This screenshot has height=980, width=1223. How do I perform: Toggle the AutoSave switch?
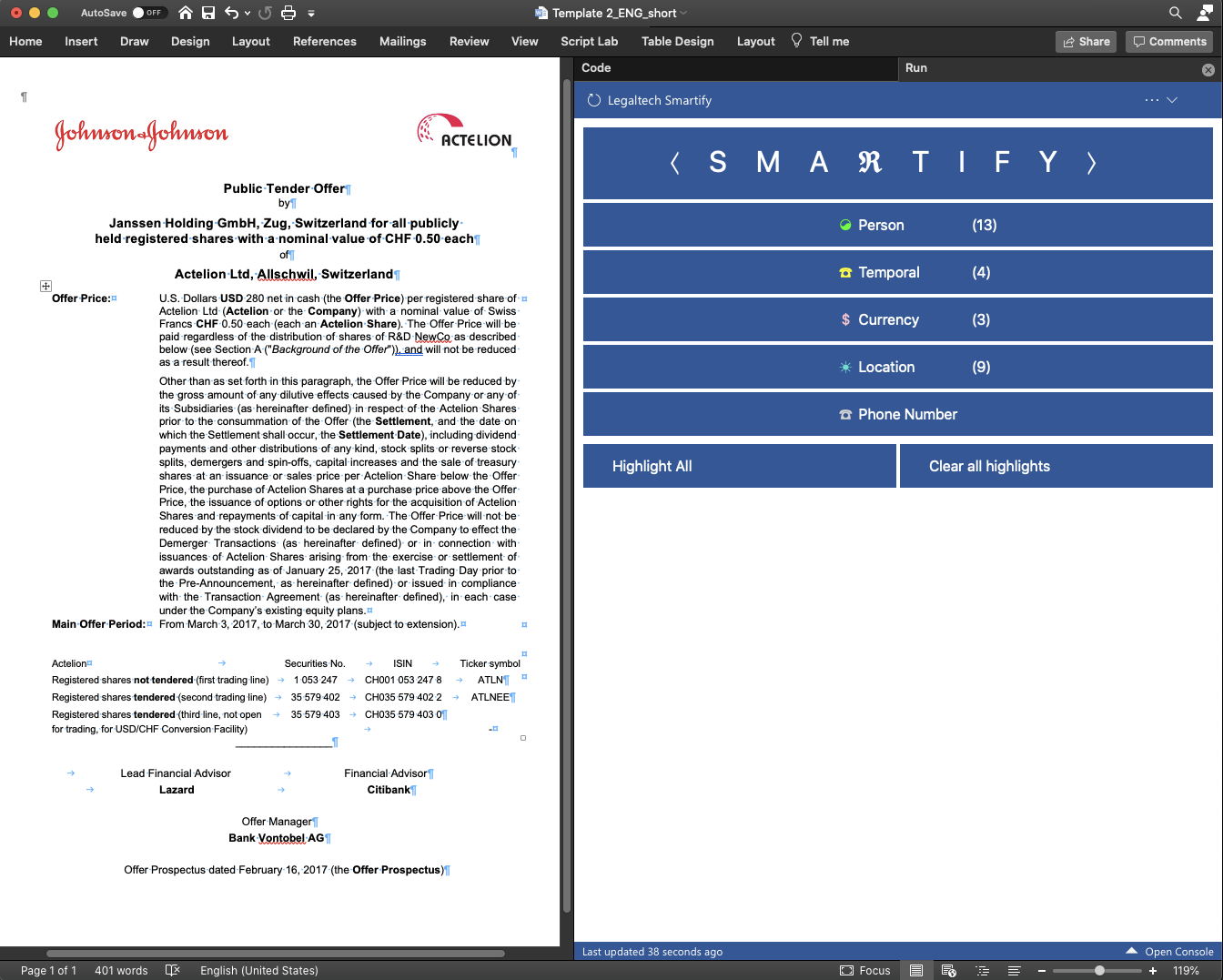coord(148,13)
